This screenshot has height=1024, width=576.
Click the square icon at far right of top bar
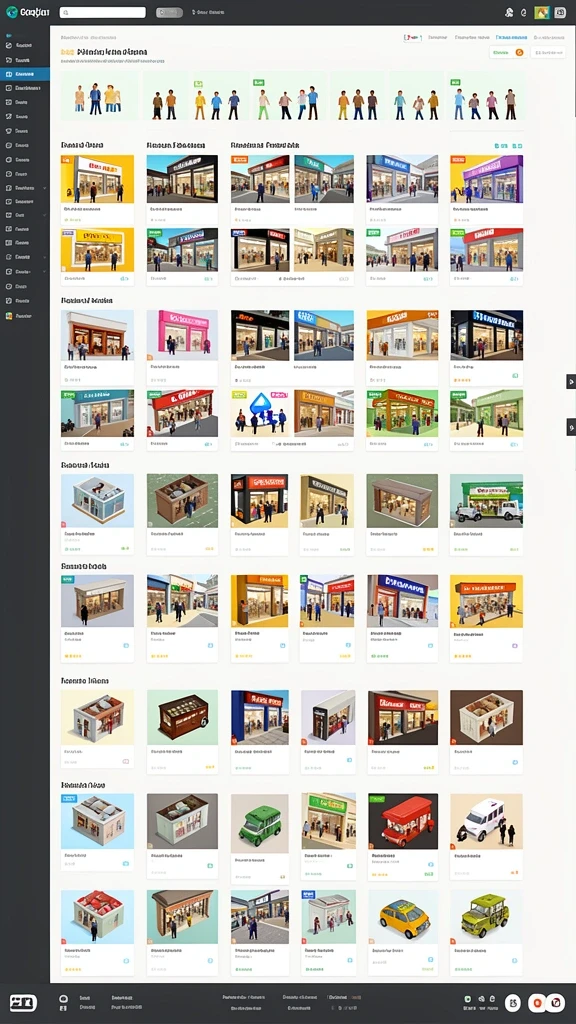560,12
